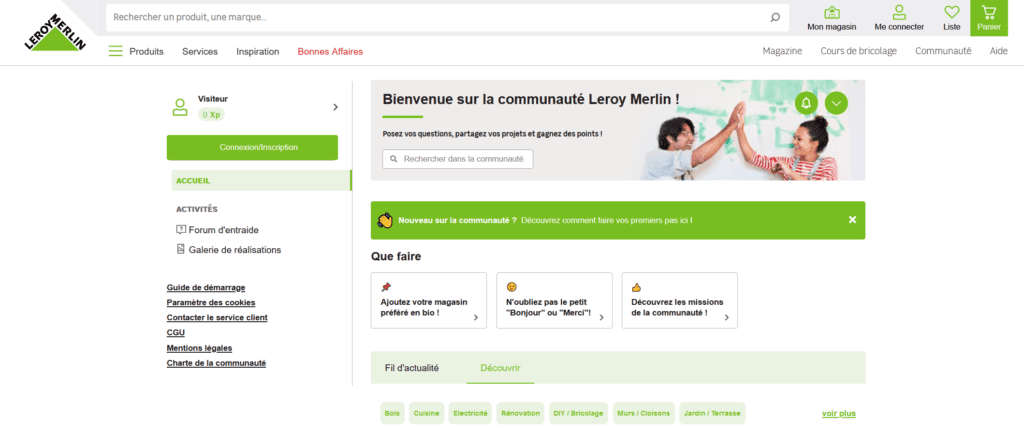Open arrow on Ajoutez votre magasin card
This screenshot has height=434, width=1024.
[x=475, y=318]
